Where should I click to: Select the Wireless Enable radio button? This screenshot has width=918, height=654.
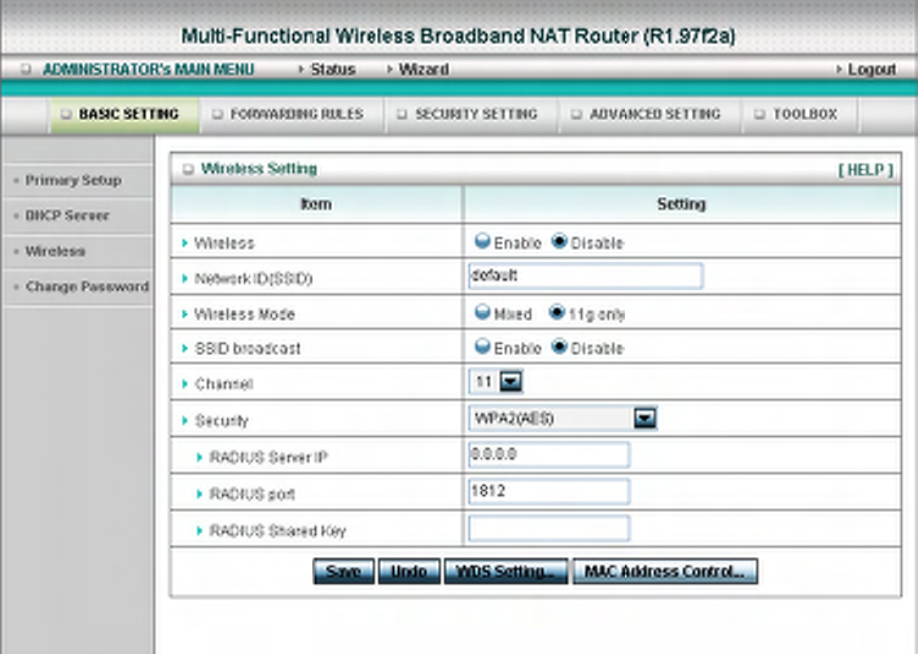(482, 241)
